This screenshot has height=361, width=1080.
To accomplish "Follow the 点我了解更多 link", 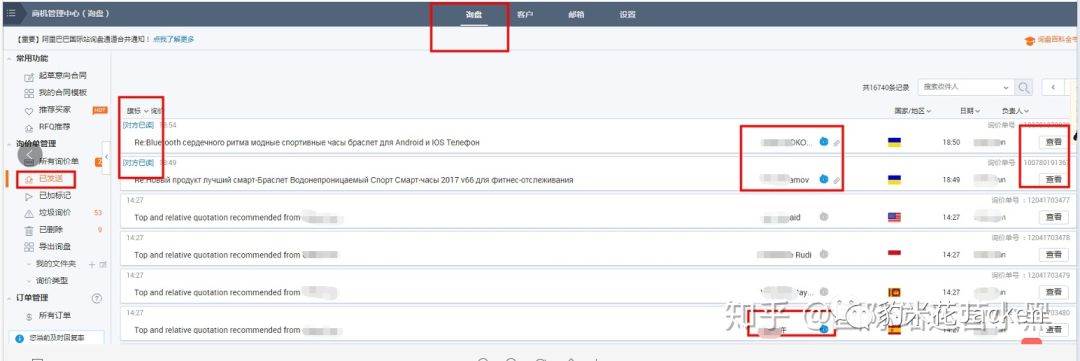I will [x=174, y=39].
